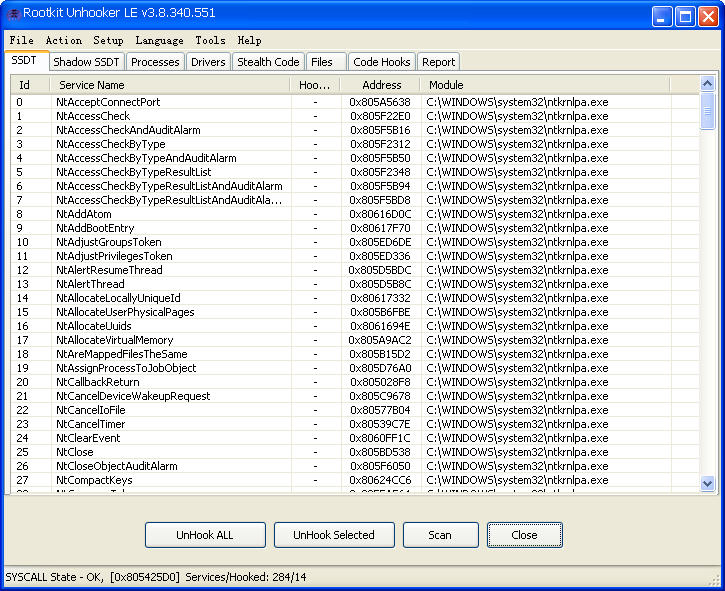
Task: Open the Language menu
Action: 159,41
